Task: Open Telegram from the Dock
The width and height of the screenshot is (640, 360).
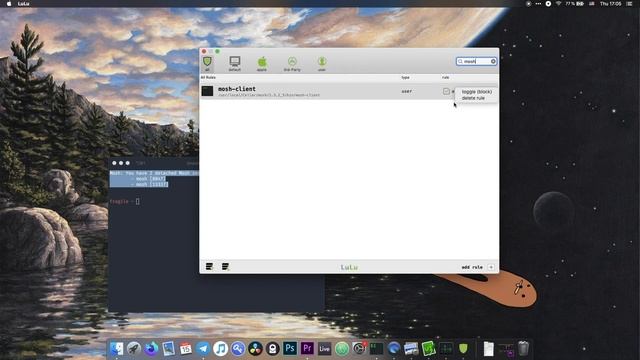Action: pos(203,349)
